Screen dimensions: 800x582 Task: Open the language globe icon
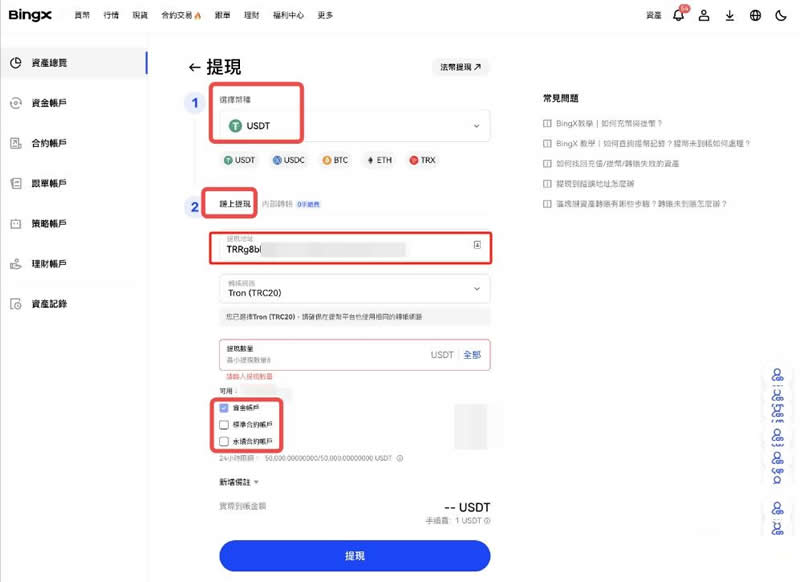coord(755,16)
